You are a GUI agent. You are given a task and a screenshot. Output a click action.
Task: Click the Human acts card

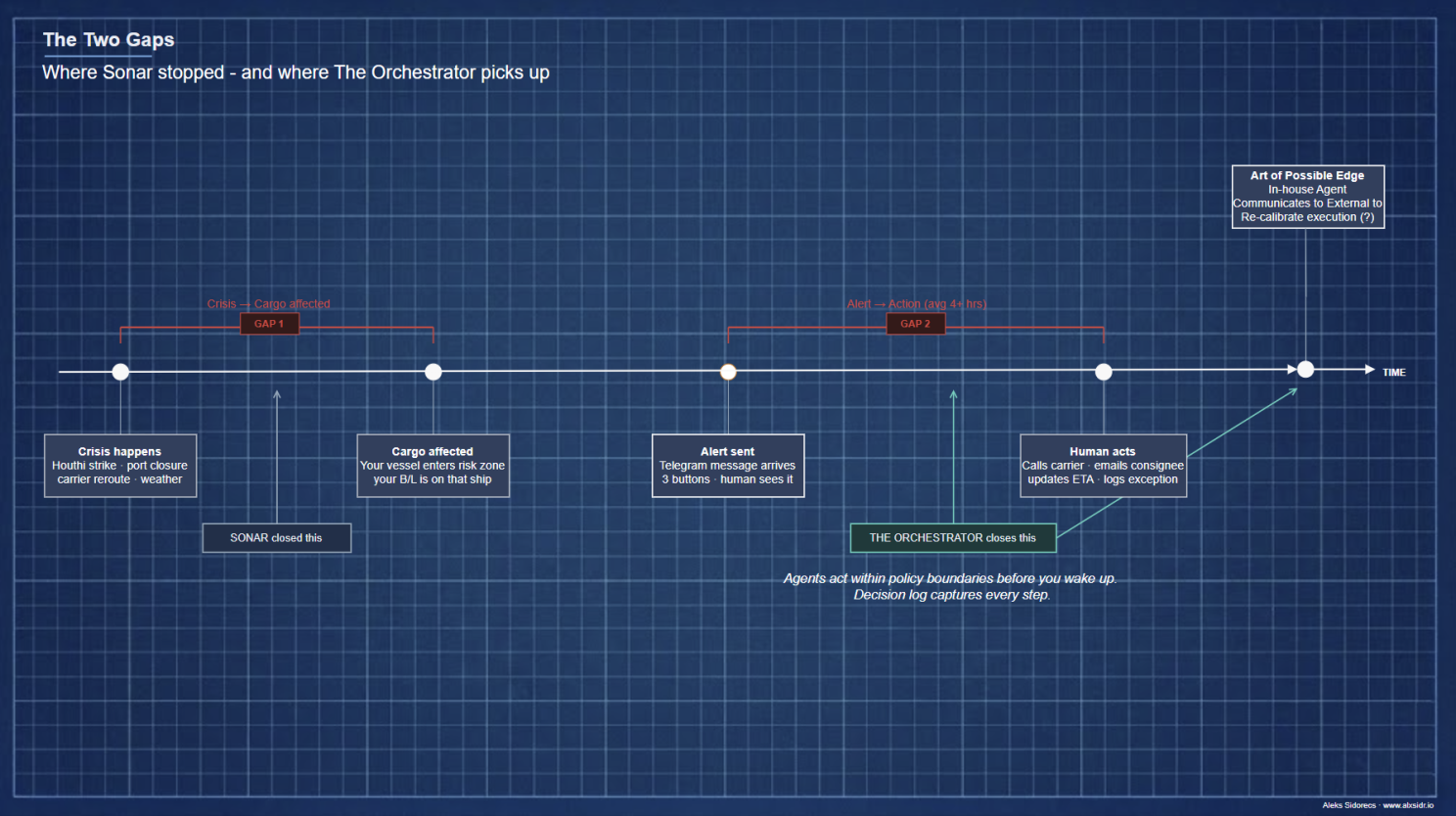click(1104, 466)
